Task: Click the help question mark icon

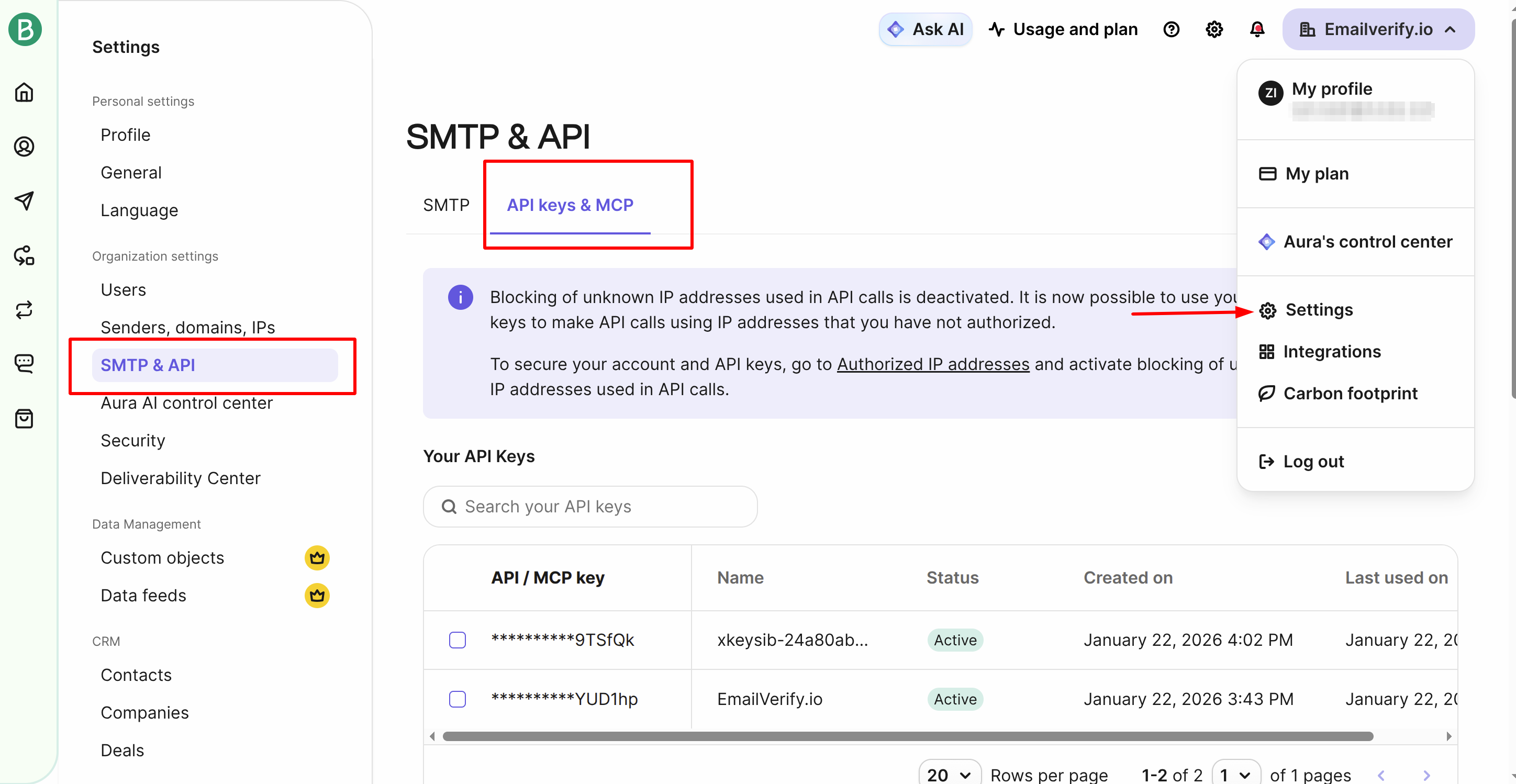Action: coord(1171,29)
